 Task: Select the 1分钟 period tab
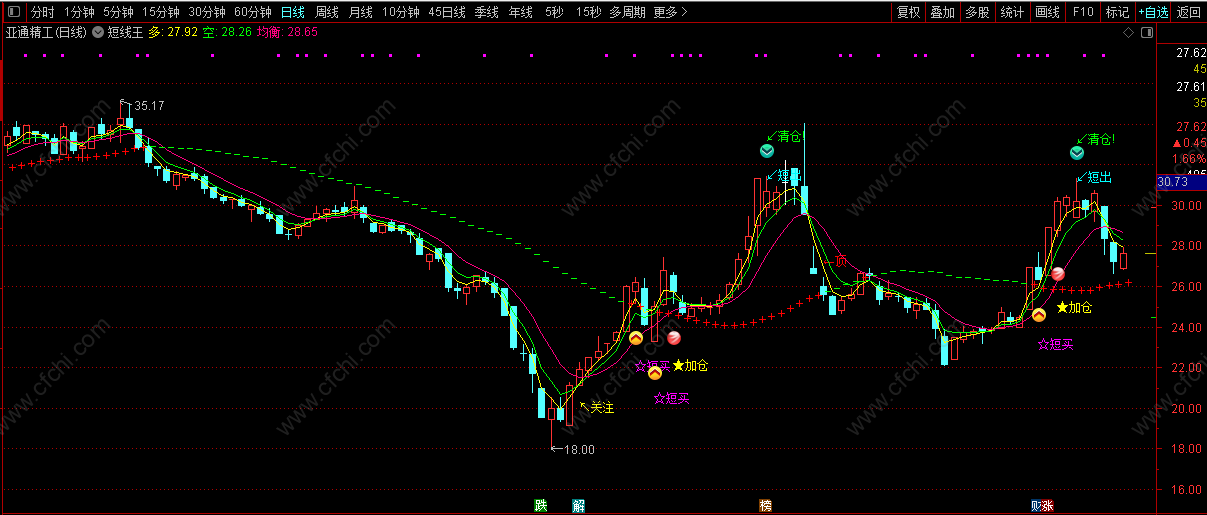[79, 12]
